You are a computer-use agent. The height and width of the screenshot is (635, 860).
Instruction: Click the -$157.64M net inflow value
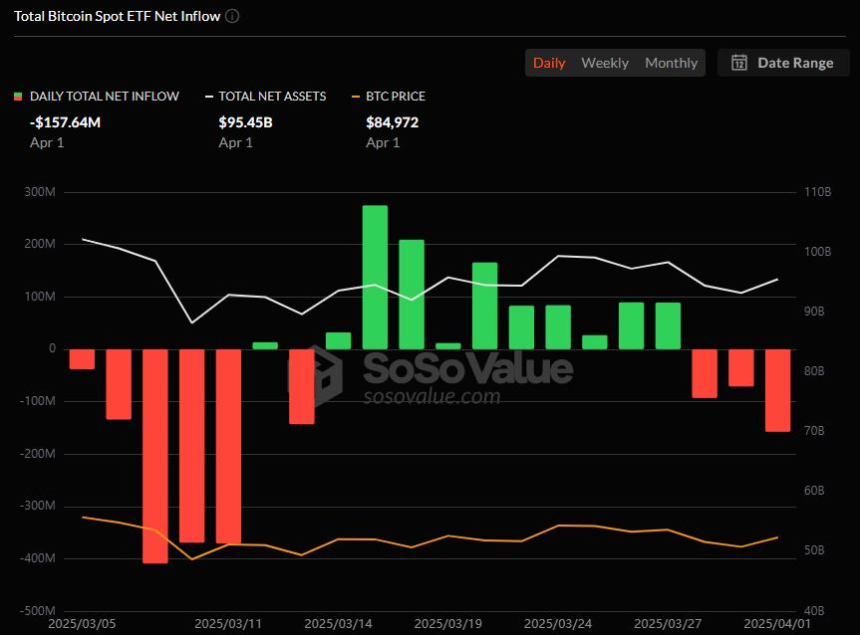click(x=65, y=122)
